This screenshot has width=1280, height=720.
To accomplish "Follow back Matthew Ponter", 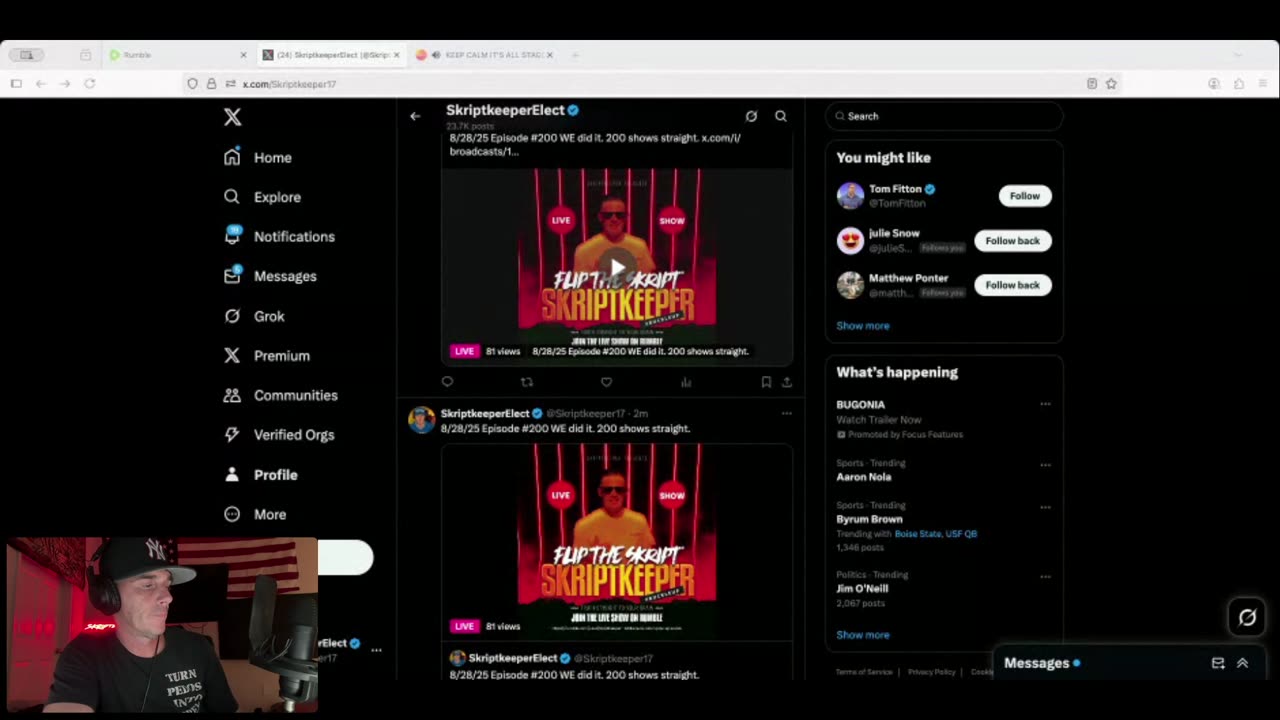I will [x=1012, y=285].
